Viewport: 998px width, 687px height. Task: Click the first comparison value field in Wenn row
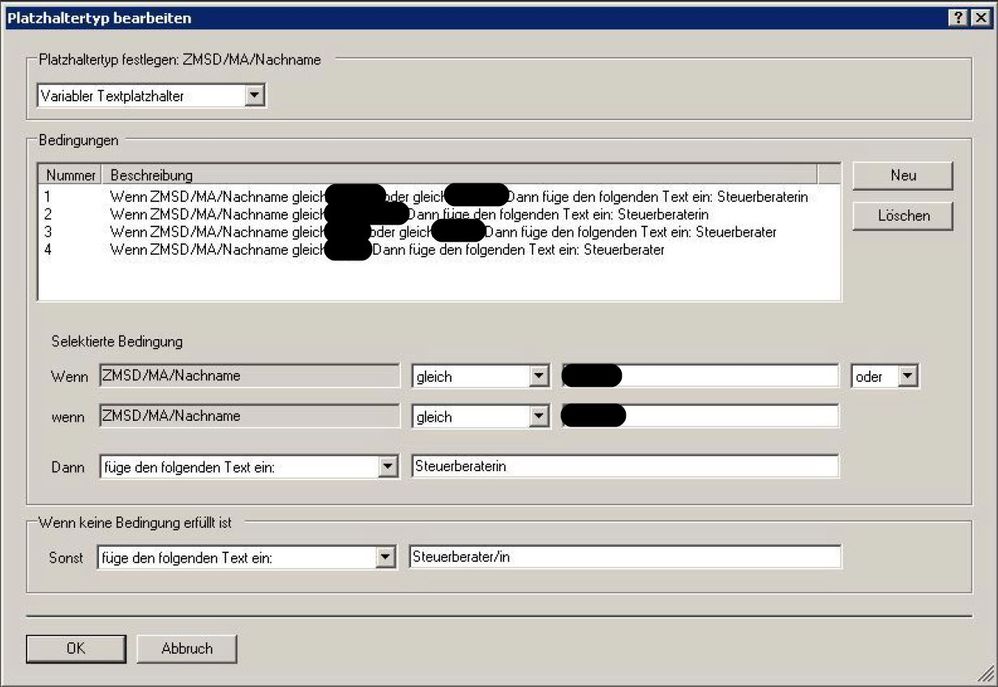point(699,376)
